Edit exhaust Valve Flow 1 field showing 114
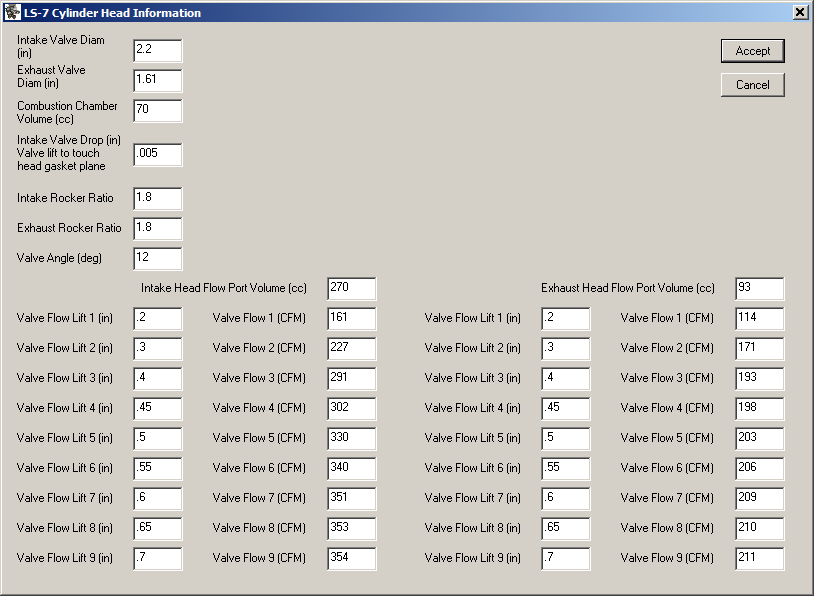The image size is (814, 596). pos(760,319)
